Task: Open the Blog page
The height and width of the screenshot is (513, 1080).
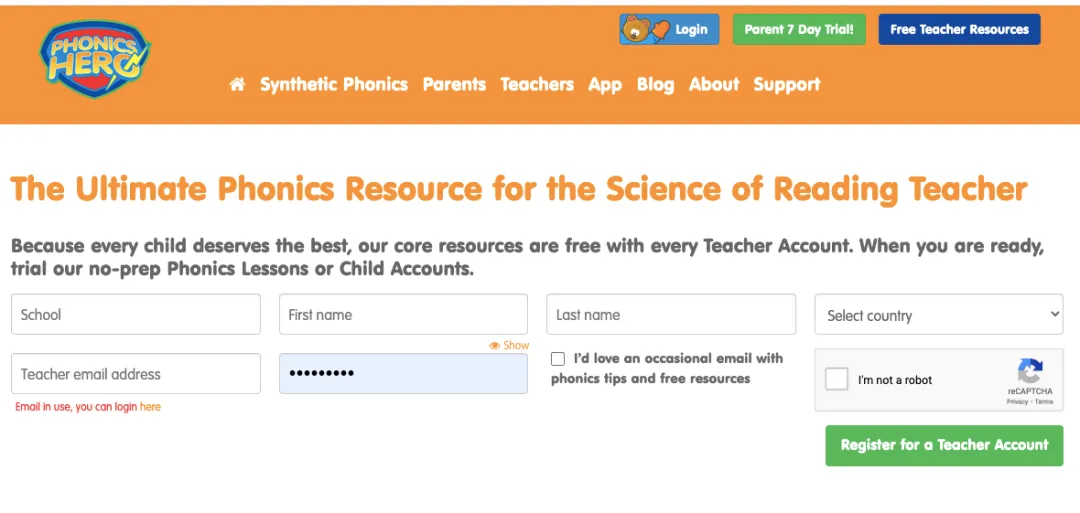Action: point(655,85)
